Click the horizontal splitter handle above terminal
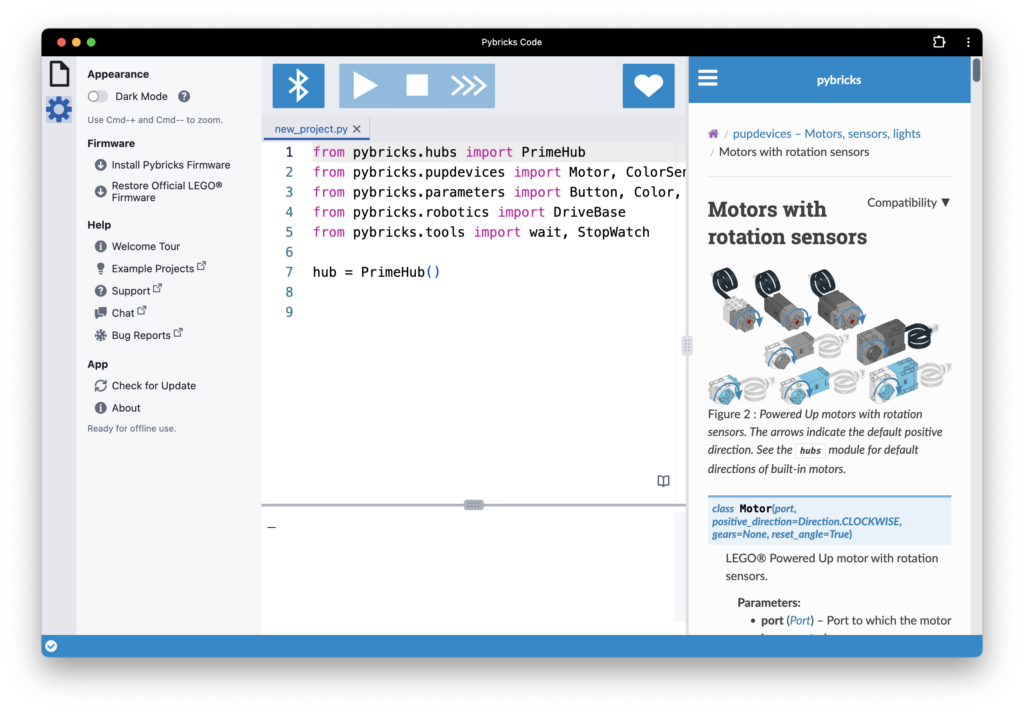Viewport: 1024px width, 712px height. pyautogui.click(x=473, y=505)
